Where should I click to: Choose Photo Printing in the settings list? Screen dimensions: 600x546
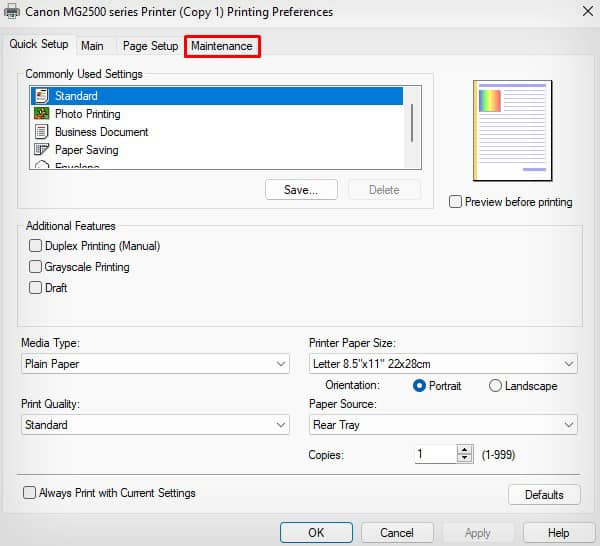tap(217, 114)
